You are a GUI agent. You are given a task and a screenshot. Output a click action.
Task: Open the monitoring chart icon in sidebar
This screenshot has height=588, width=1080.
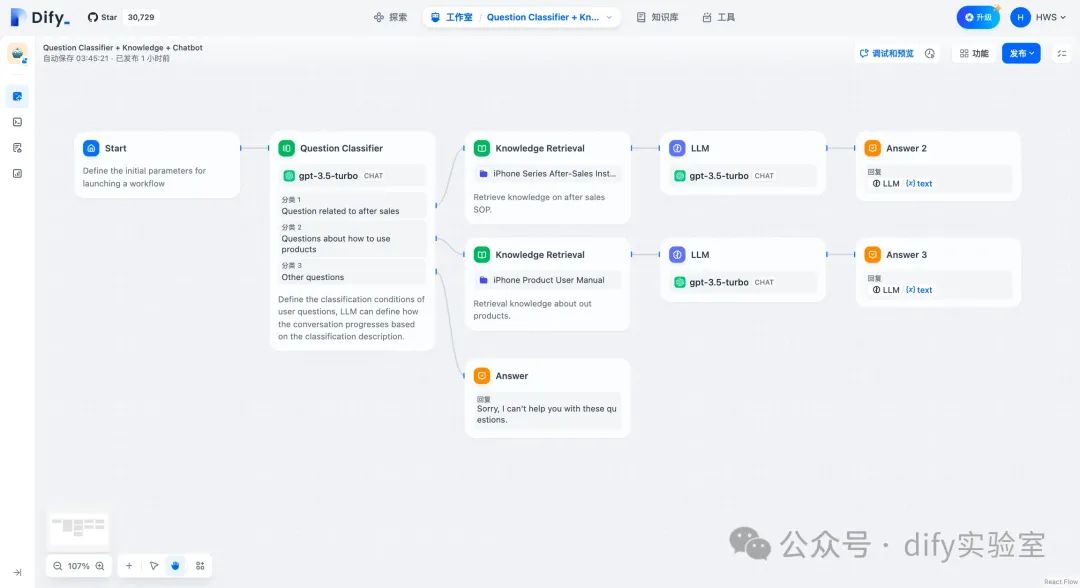click(x=17, y=174)
